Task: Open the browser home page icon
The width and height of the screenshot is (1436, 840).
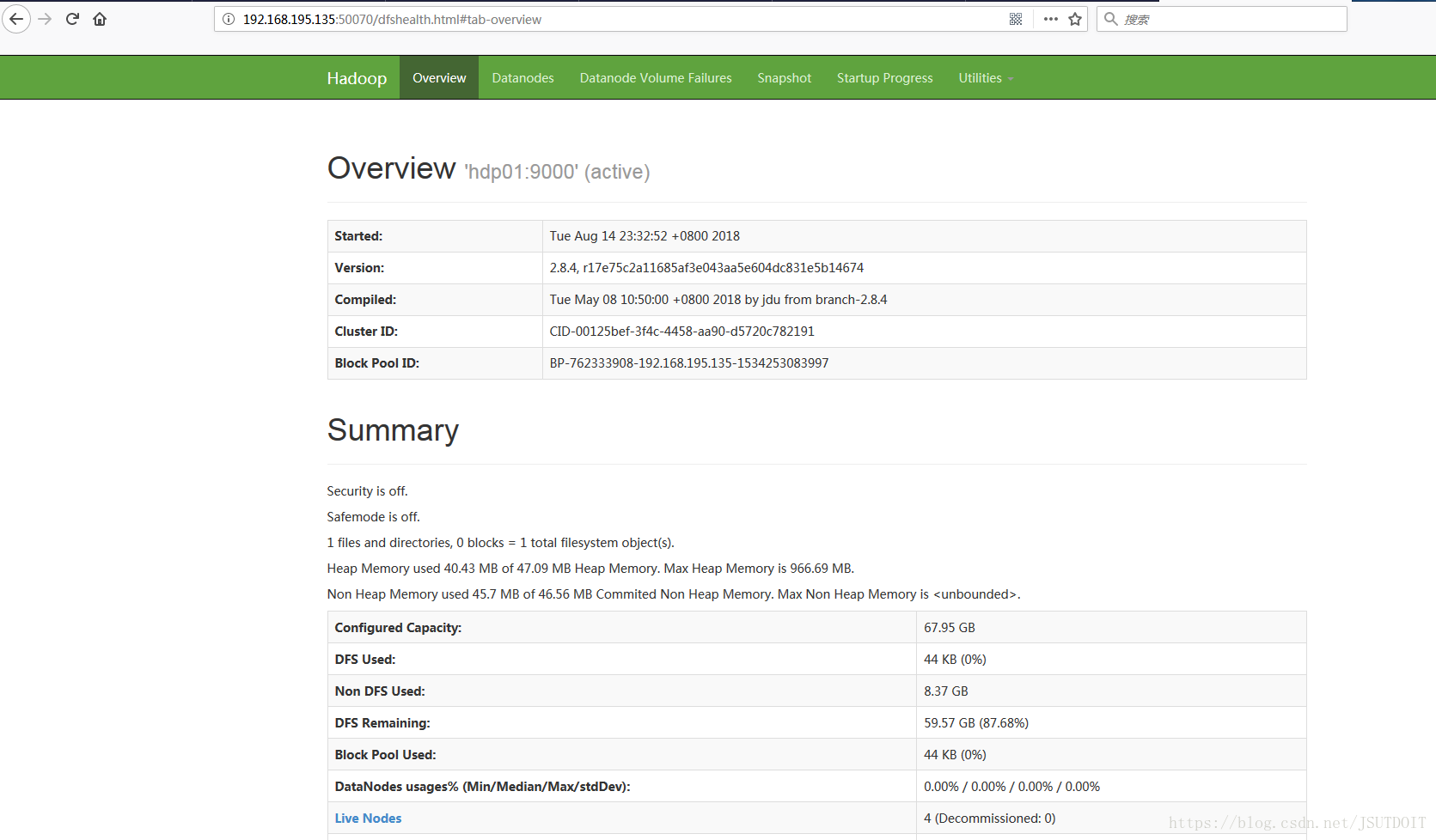Action: pos(100,19)
